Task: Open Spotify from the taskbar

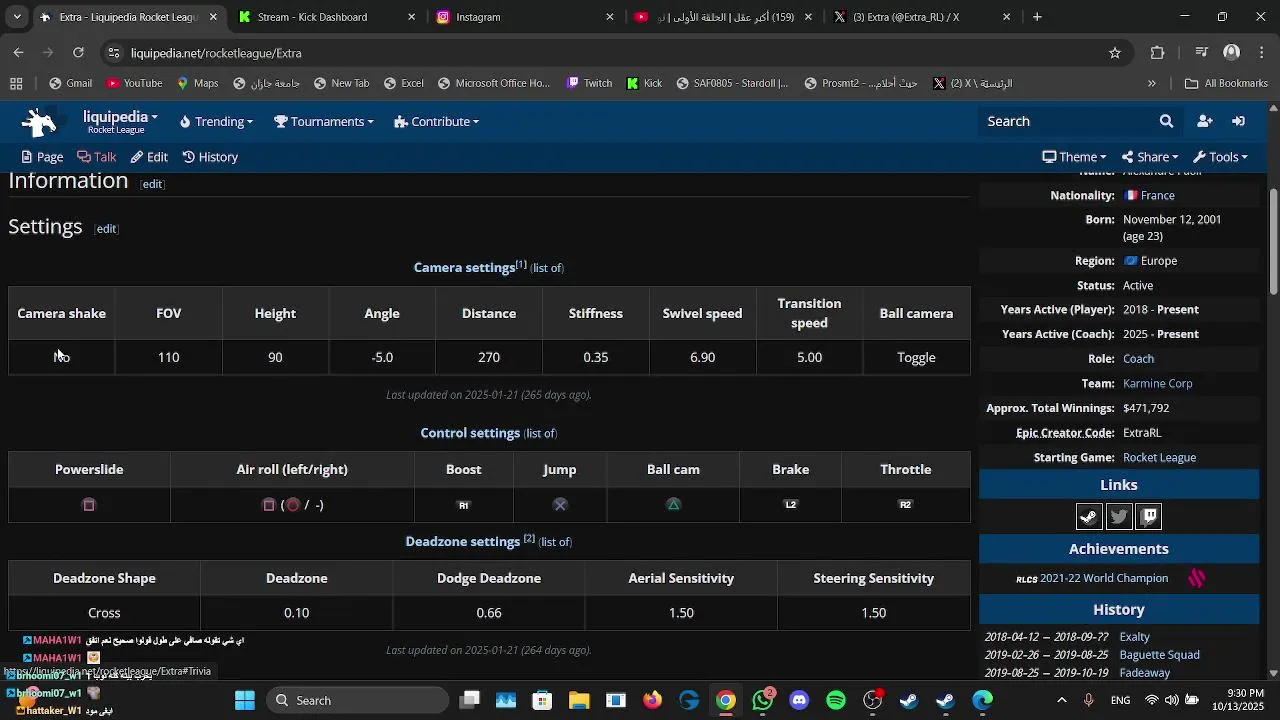Action: point(836,700)
